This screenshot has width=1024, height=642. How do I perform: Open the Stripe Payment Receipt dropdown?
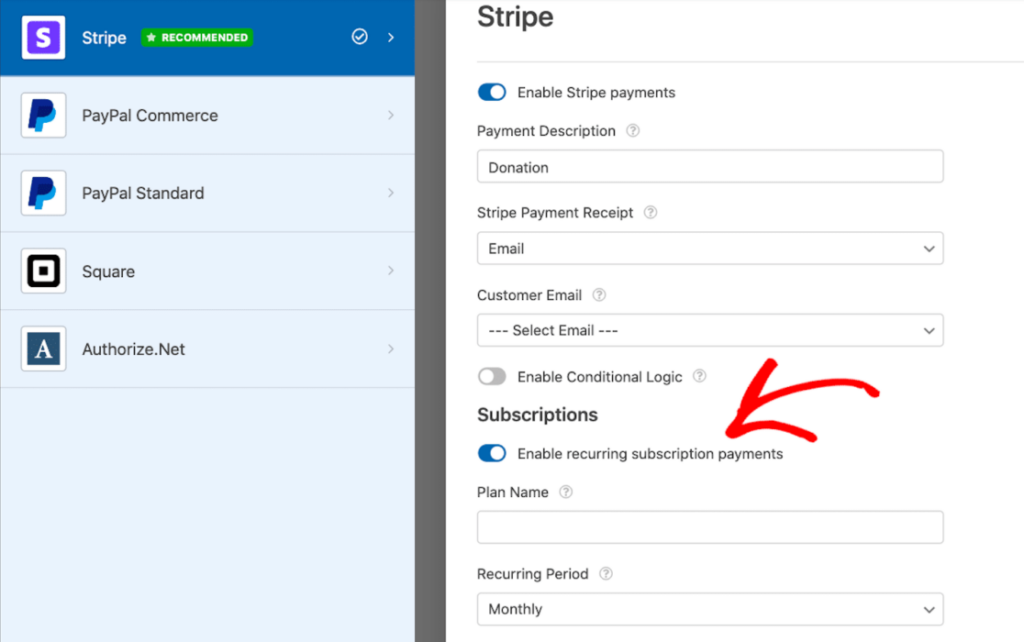pos(710,248)
